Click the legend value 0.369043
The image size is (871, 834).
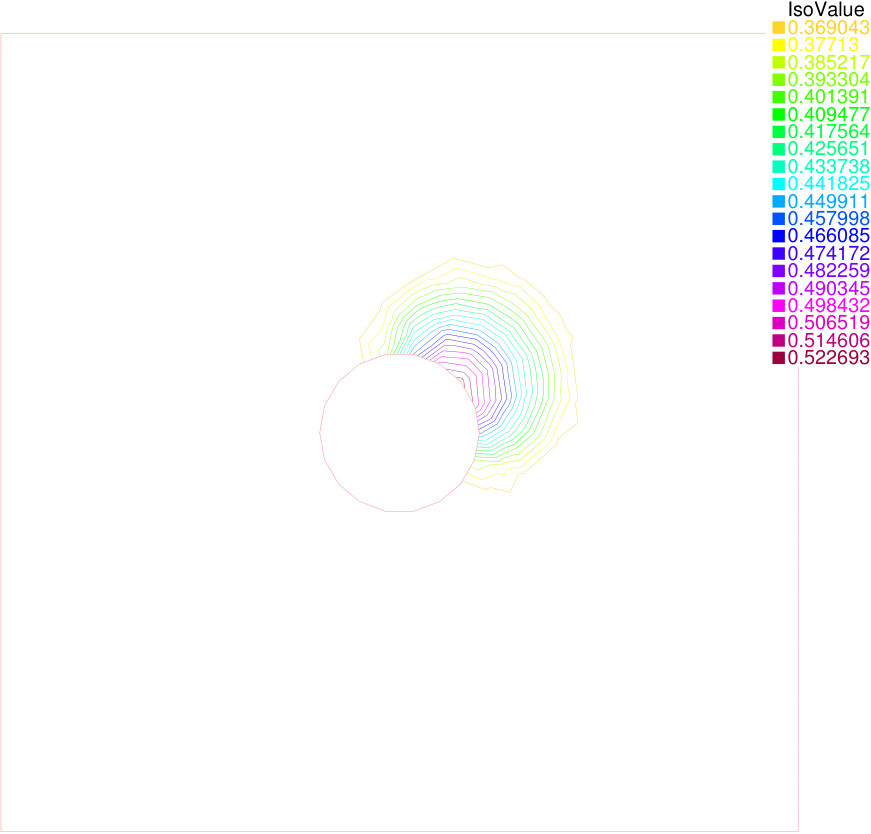(x=828, y=27)
